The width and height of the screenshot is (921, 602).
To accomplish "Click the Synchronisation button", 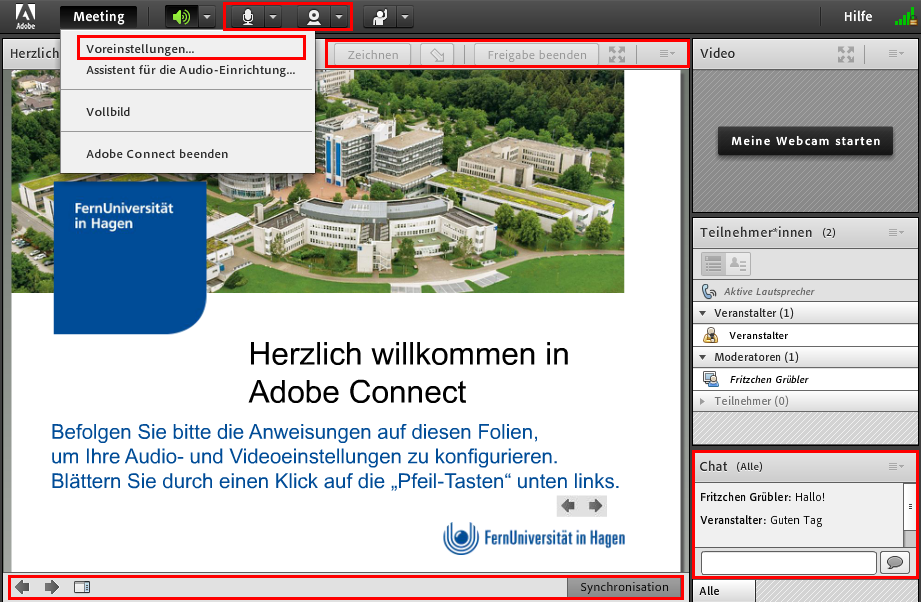I will 624,587.
